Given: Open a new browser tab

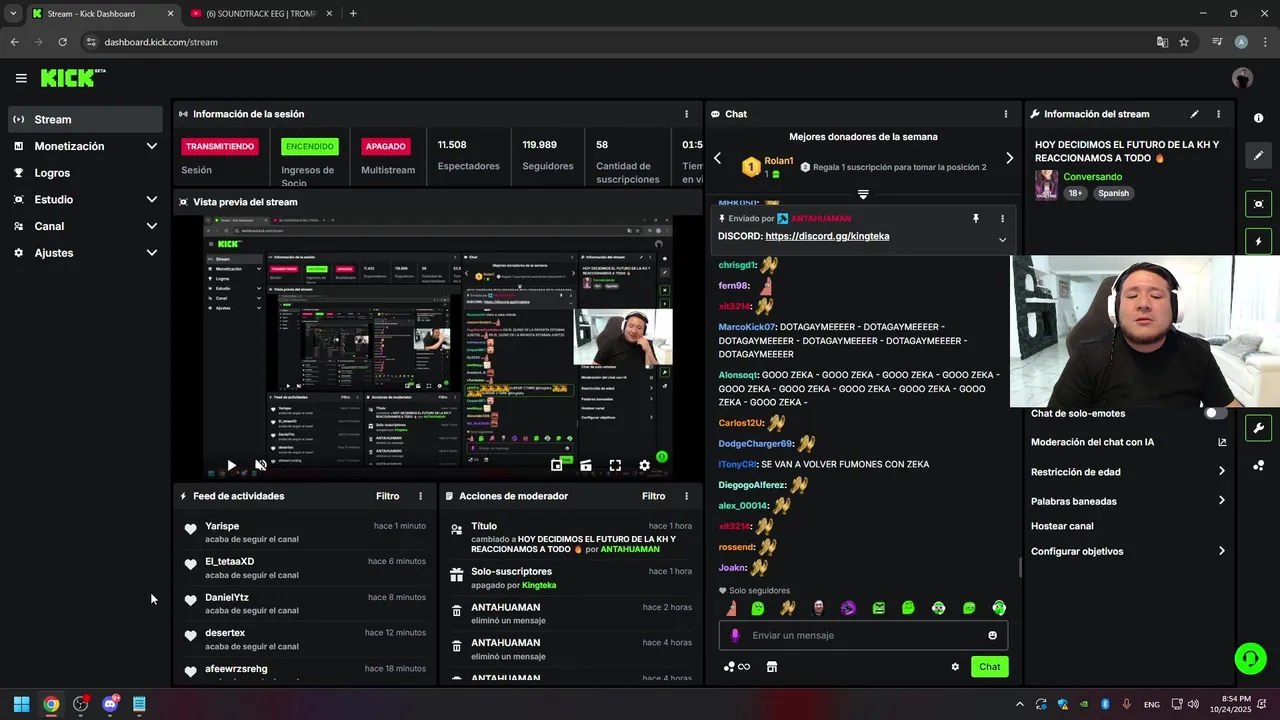Looking at the screenshot, I should pos(353,14).
